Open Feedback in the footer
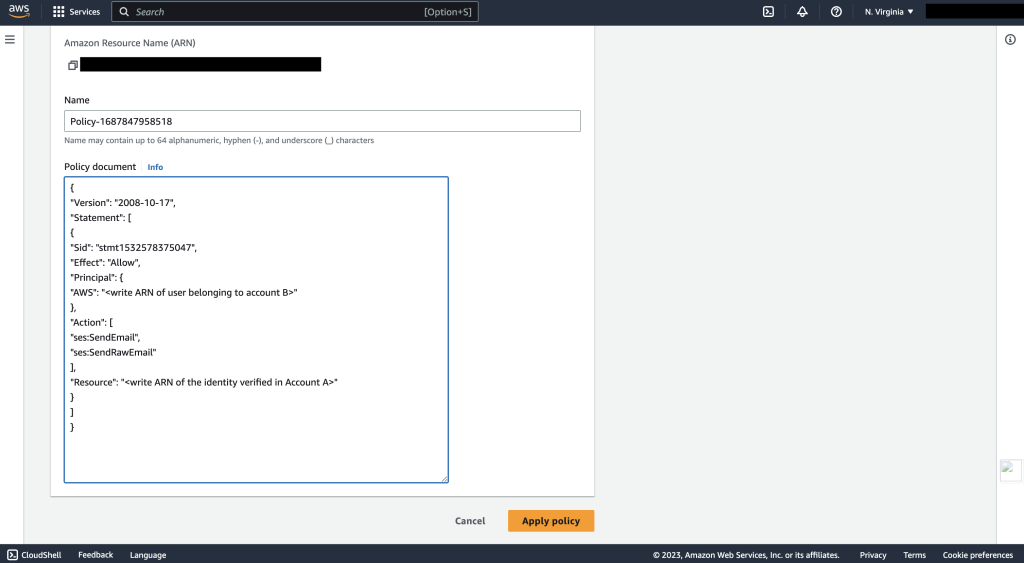 [95, 555]
